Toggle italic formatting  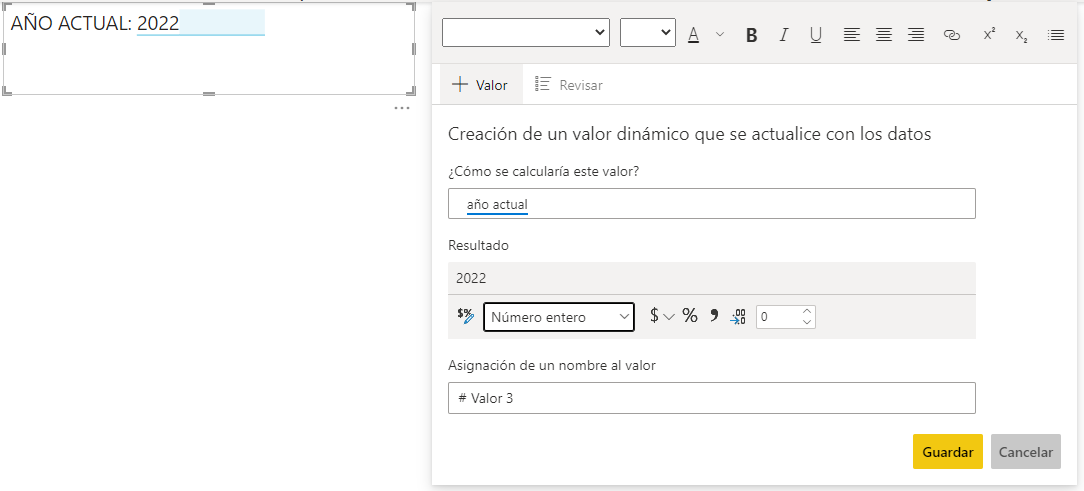pos(783,35)
